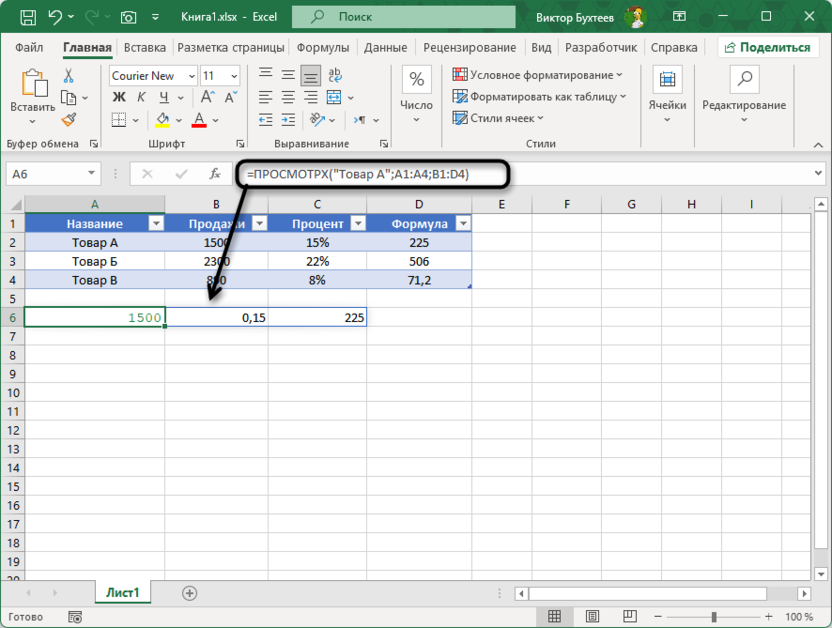Open the font size dropdown

pos(233,76)
